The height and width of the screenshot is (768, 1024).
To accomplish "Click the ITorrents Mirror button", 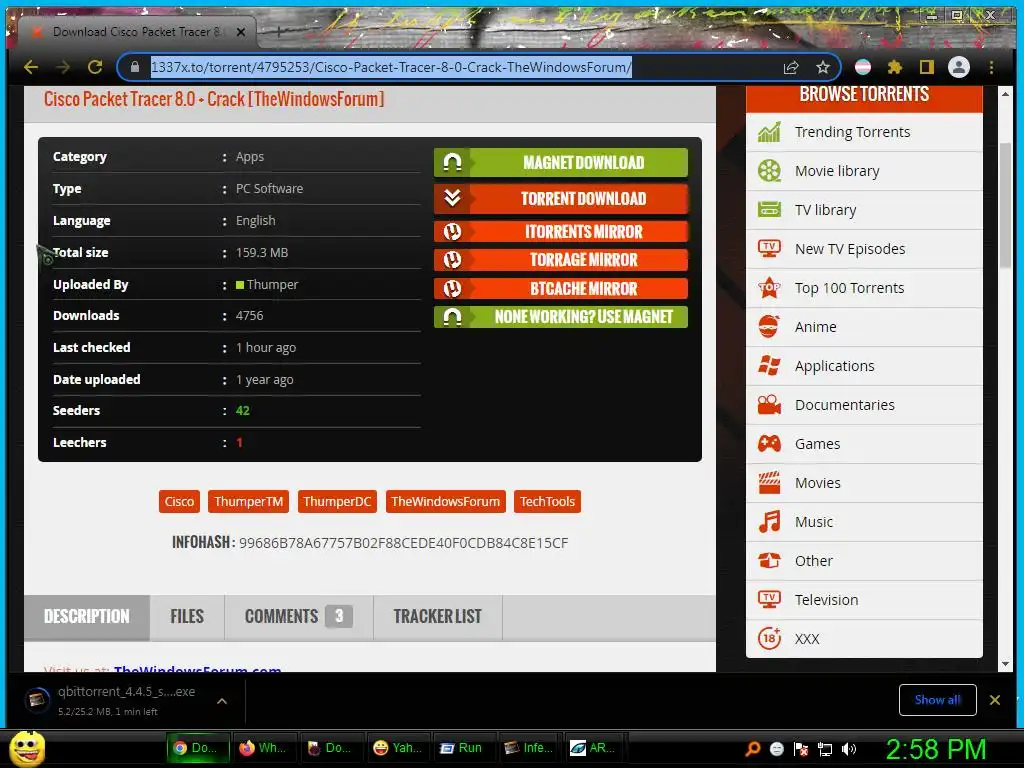I will (x=560, y=231).
